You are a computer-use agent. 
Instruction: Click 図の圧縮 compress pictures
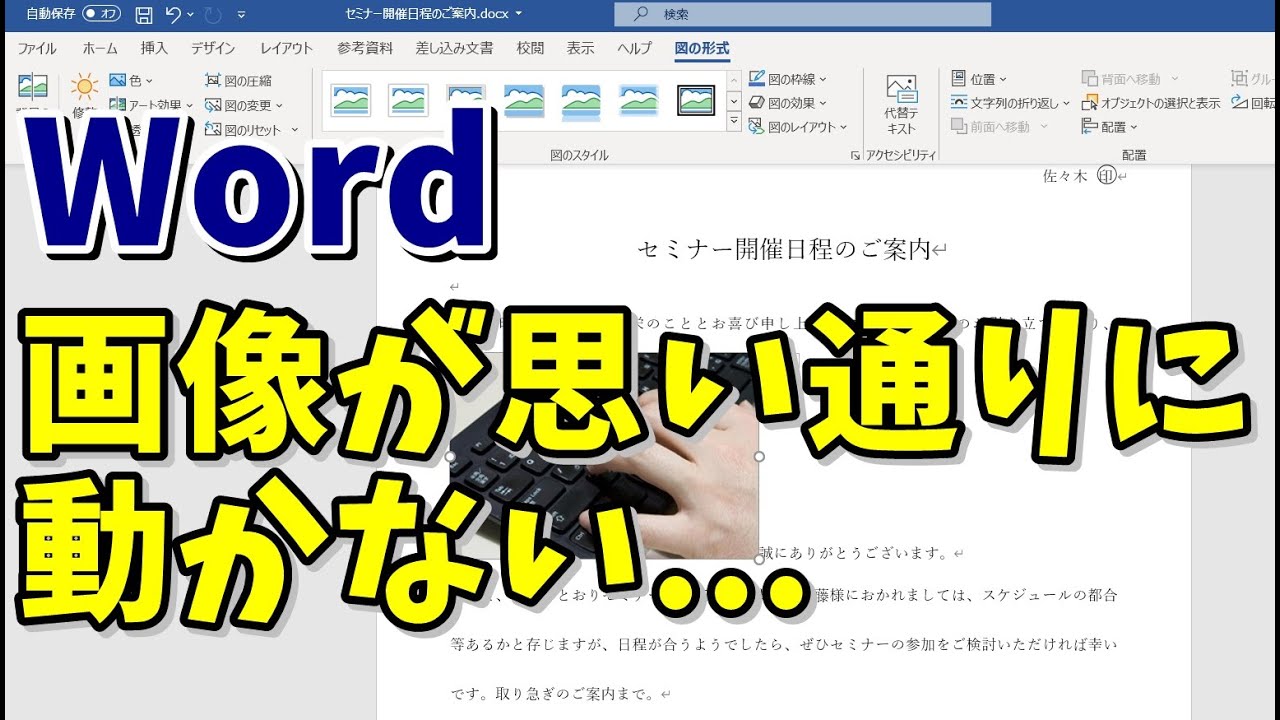click(x=238, y=81)
